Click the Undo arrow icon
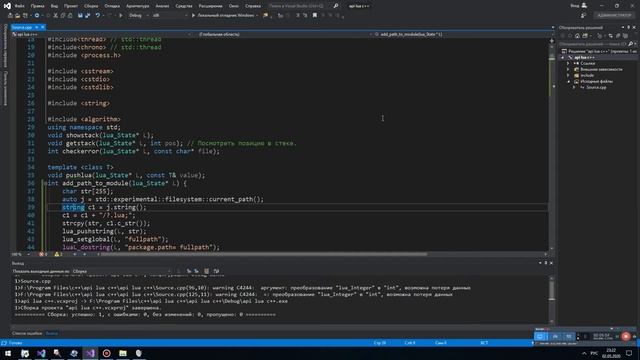The width and height of the screenshot is (640, 360). (98, 16)
